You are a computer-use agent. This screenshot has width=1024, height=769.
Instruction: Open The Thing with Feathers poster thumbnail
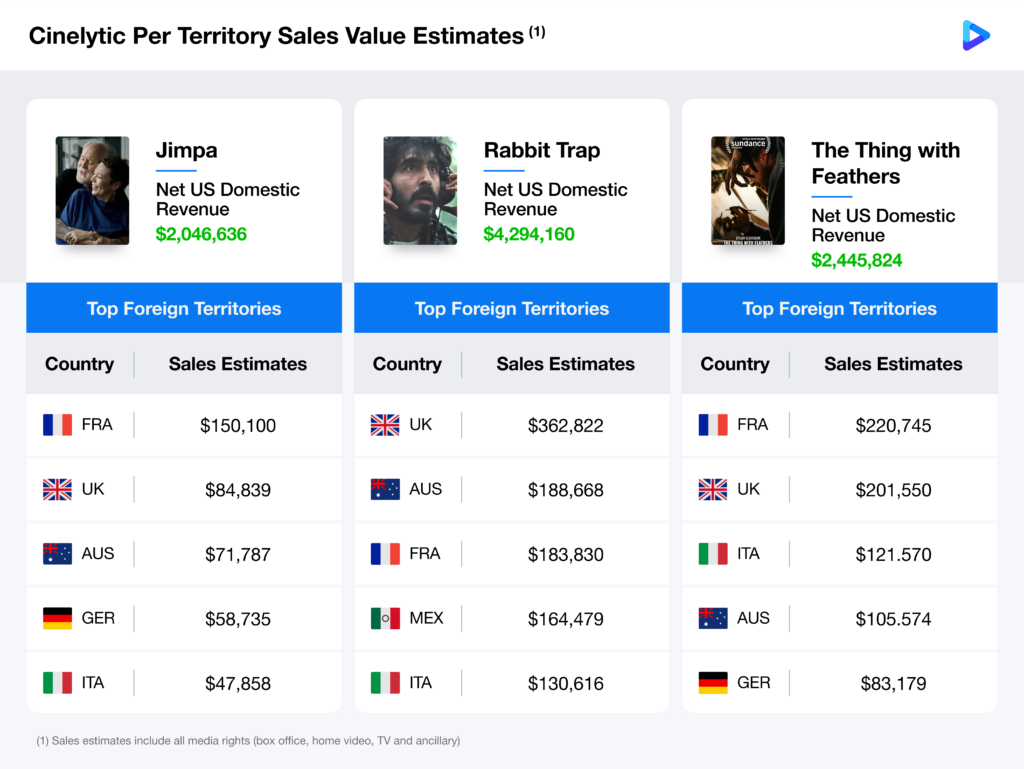click(x=748, y=190)
